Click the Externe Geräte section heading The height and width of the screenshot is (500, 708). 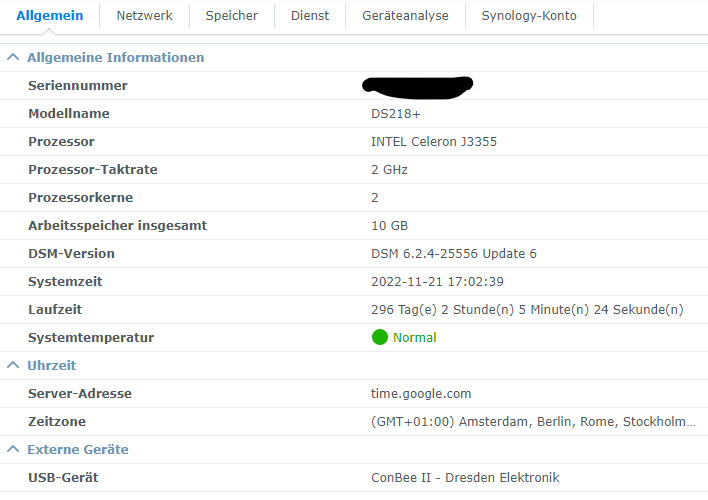pos(78,449)
